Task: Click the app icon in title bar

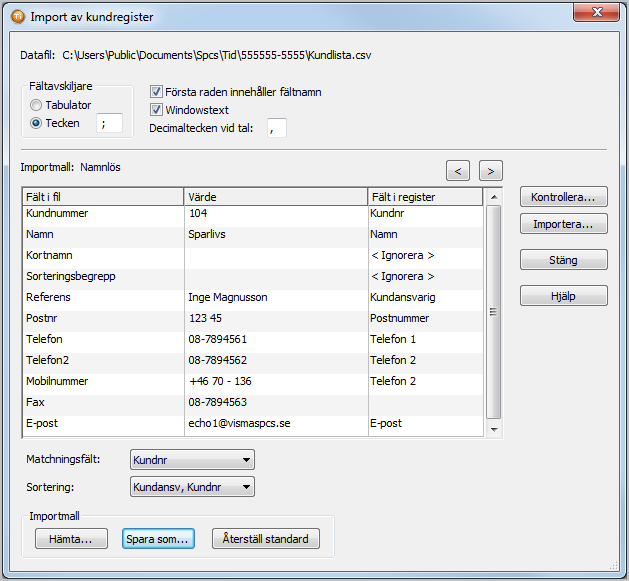Action: (x=17, y=17)
